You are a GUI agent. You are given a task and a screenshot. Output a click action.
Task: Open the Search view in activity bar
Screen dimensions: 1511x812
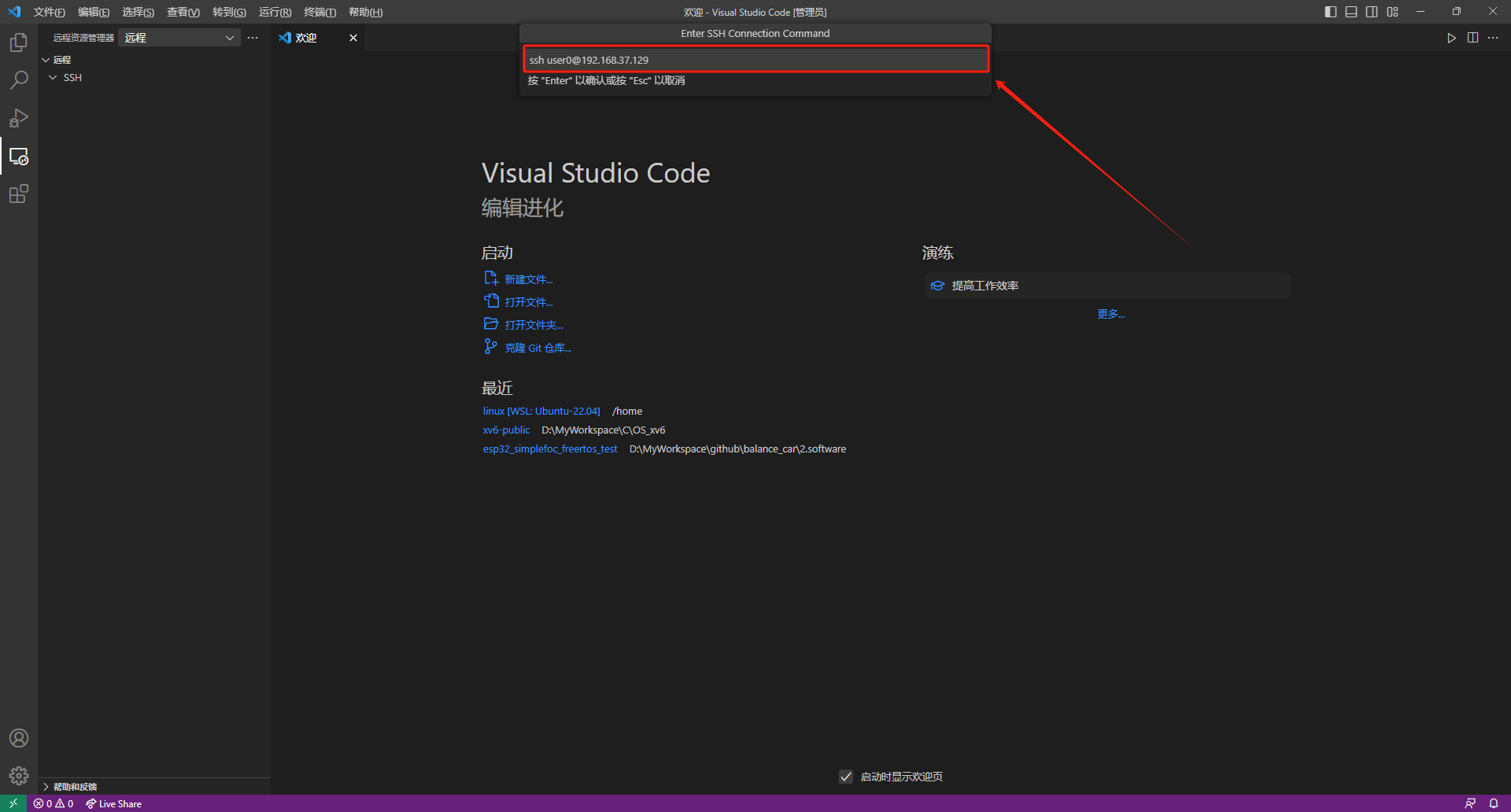coord(19,80)
